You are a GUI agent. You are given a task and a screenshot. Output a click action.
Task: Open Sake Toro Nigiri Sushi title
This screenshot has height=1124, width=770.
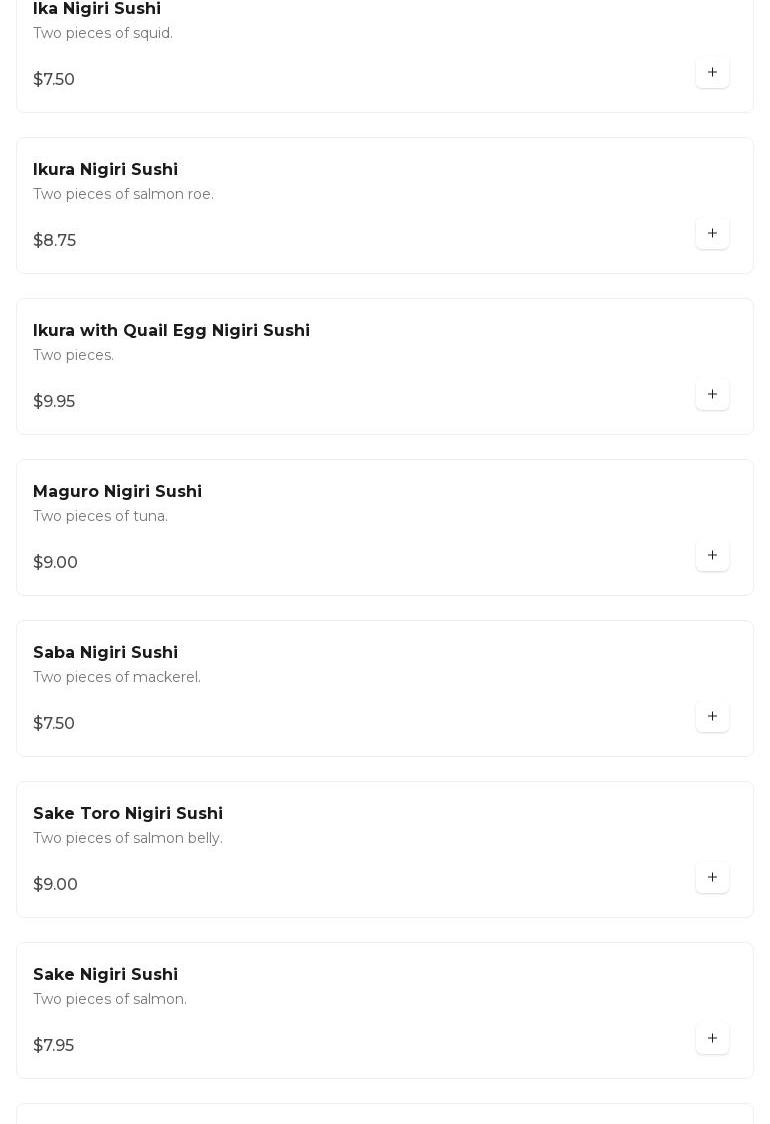click(128, 814)
